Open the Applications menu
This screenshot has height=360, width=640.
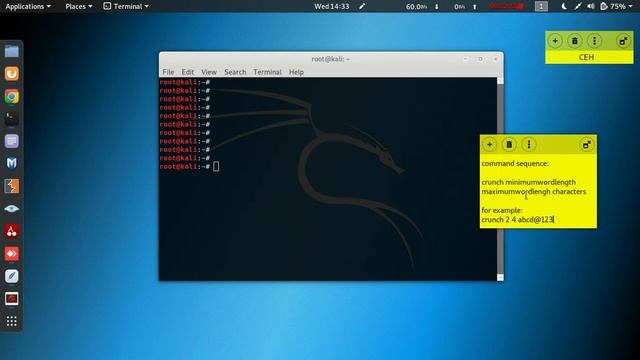click(28, 6)
